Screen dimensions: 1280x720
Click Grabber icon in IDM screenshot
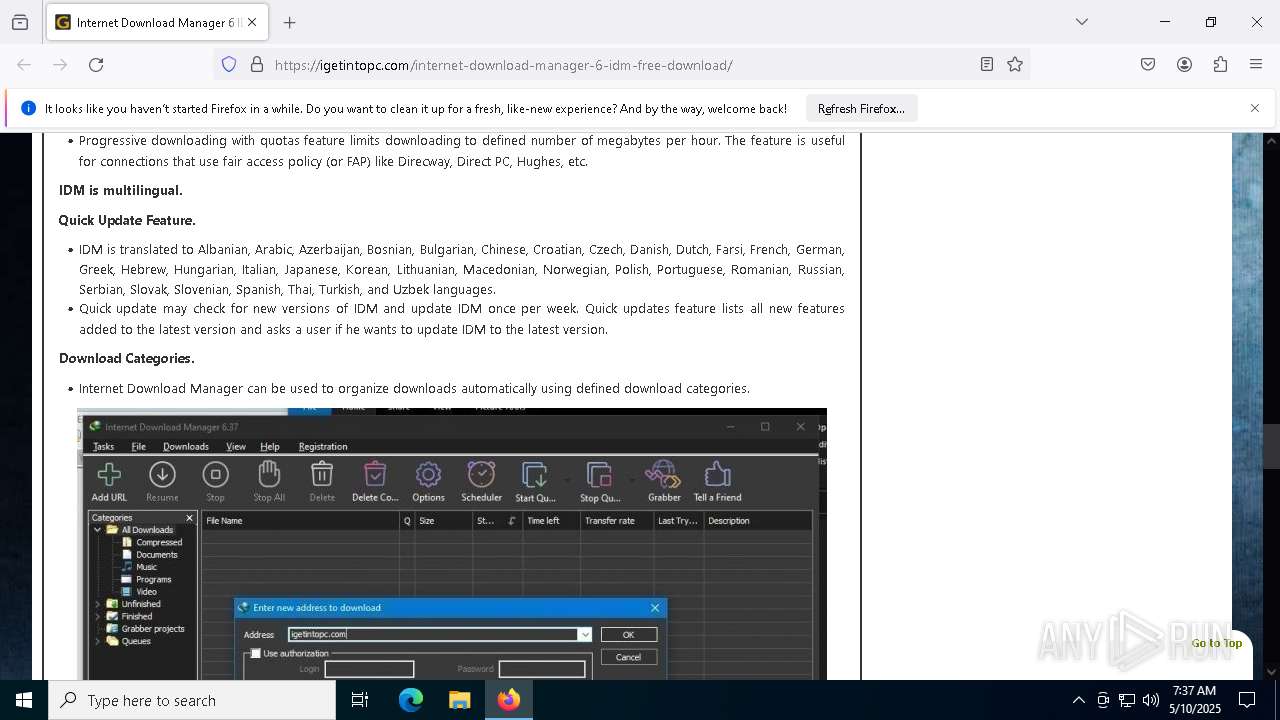coord(663,481)
